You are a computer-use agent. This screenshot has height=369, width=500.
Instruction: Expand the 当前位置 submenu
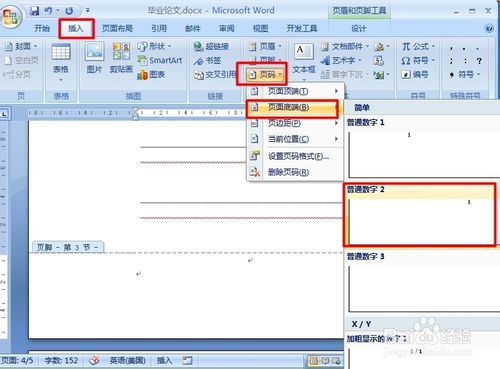(295, 139)
